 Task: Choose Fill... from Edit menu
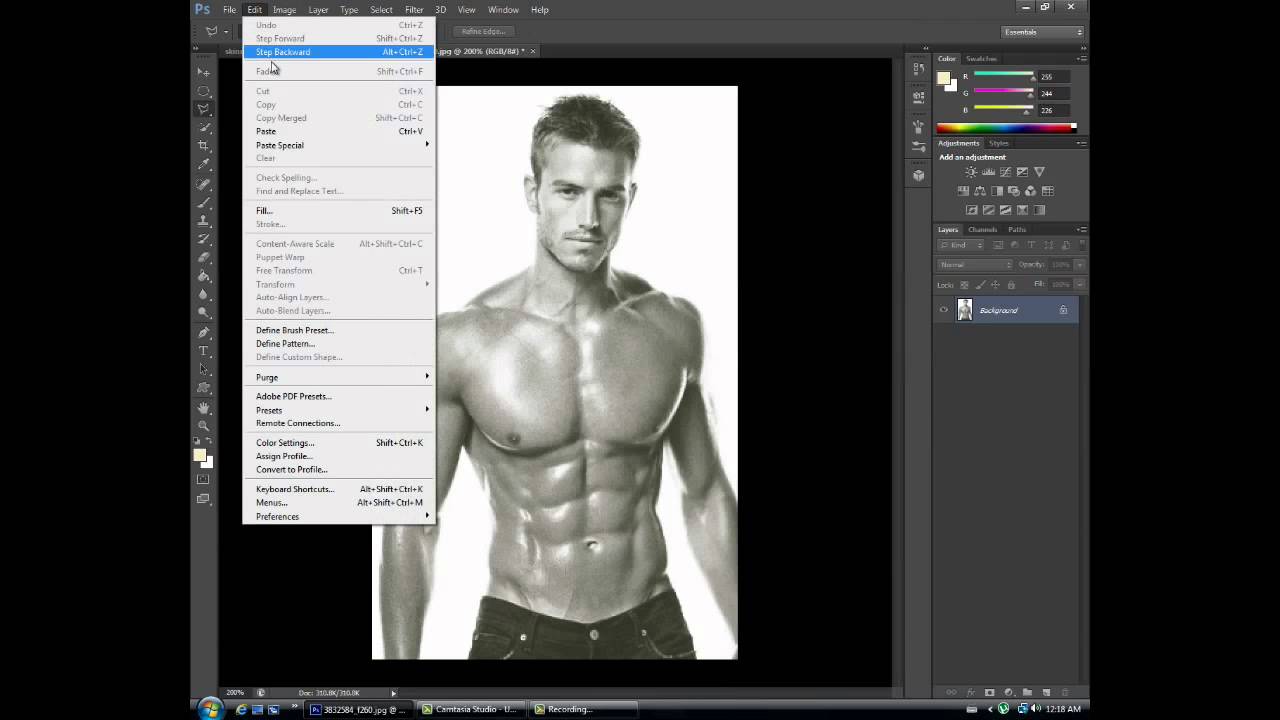(x=339, y=211)
